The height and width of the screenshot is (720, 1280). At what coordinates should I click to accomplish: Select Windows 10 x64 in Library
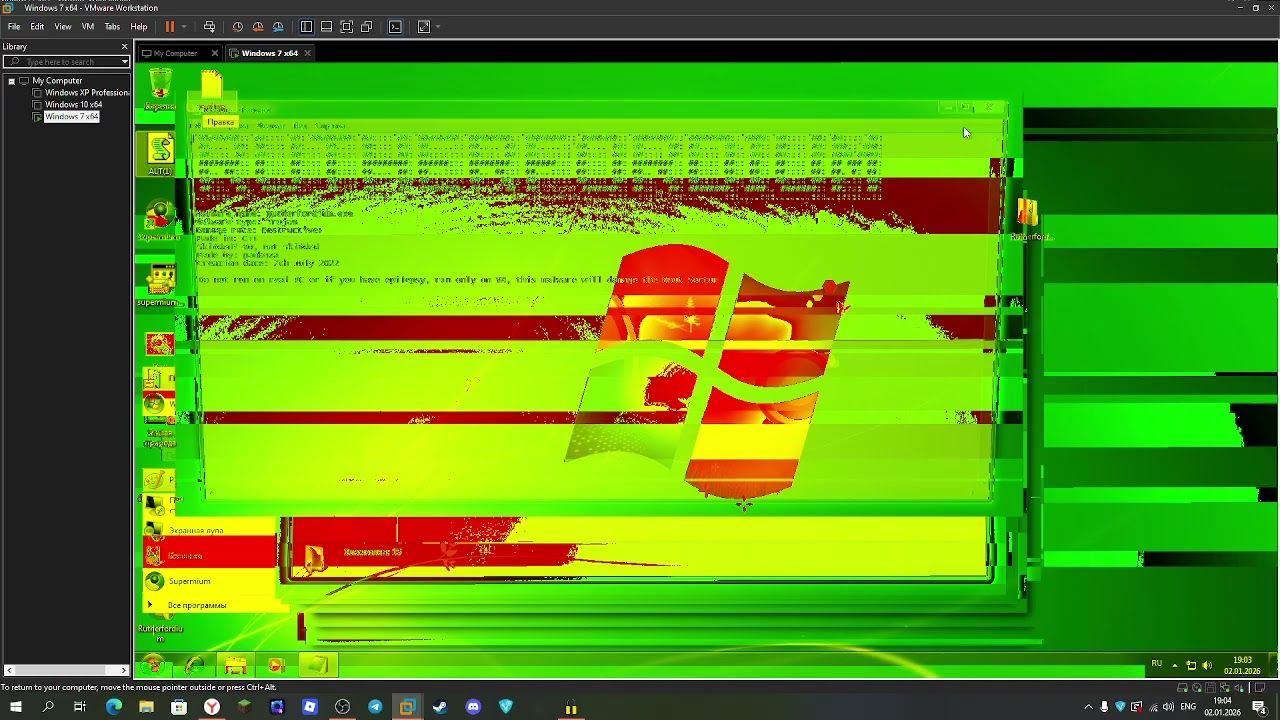[68, 105]
